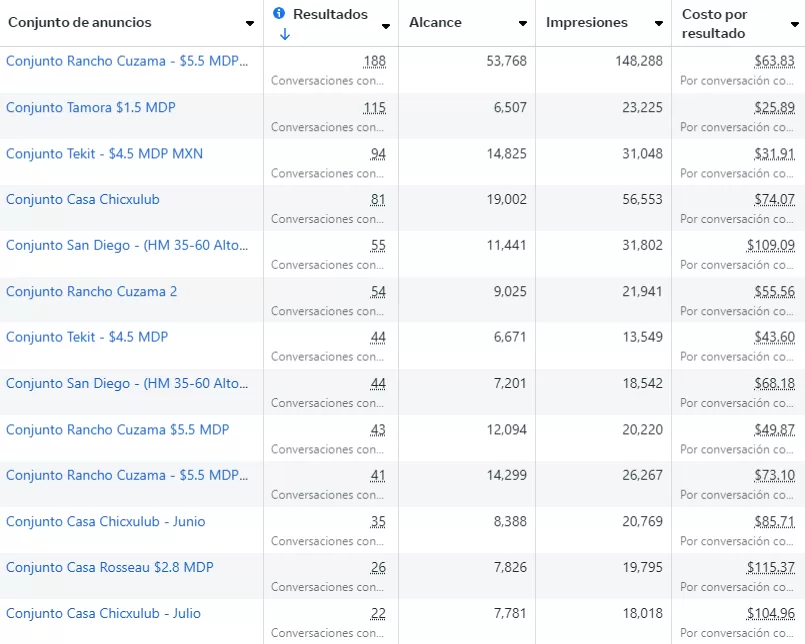Click the 188 results value

(375, 61)
